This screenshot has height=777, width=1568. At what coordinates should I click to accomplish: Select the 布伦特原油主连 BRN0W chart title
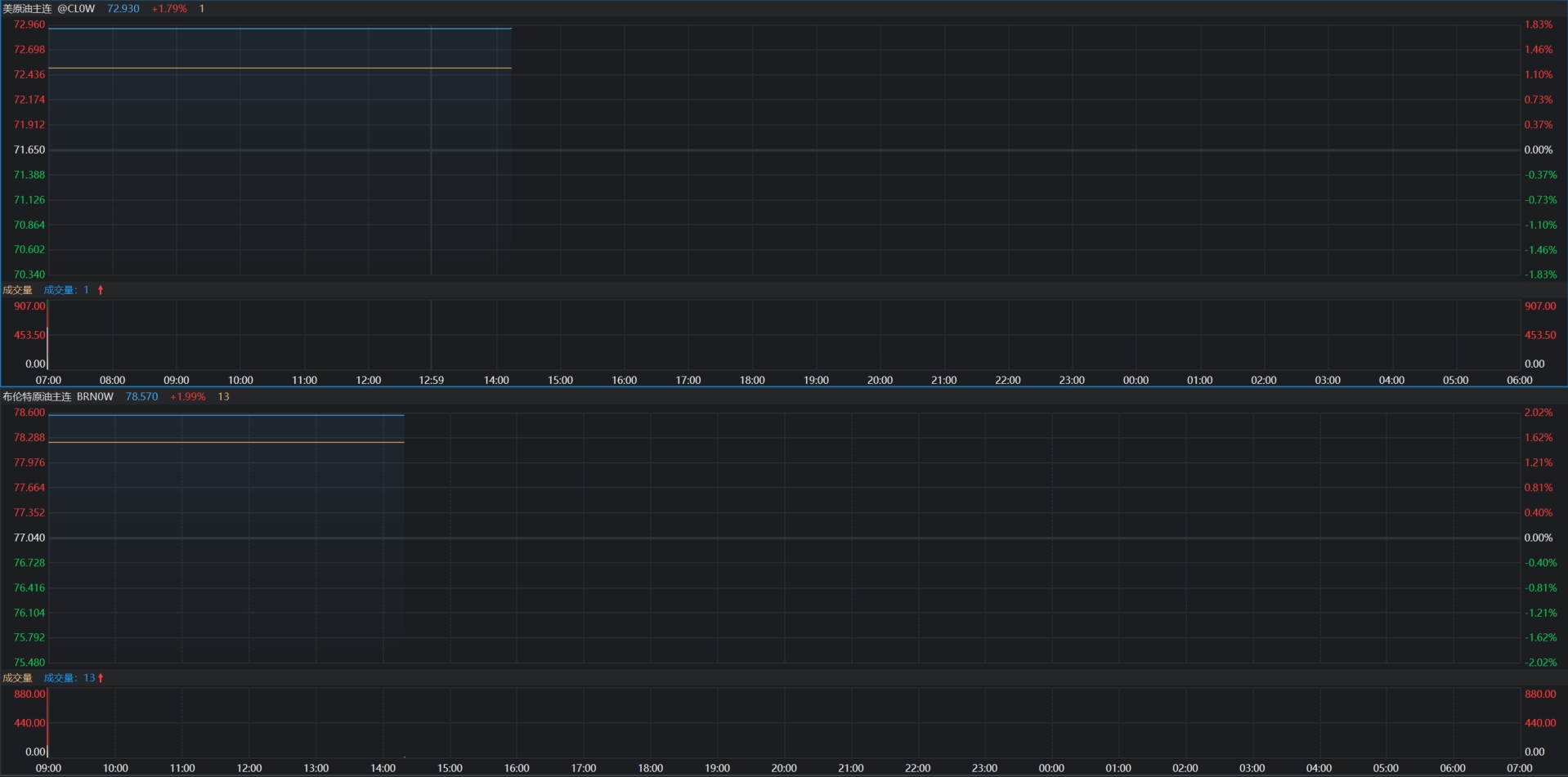click(58, 396)
